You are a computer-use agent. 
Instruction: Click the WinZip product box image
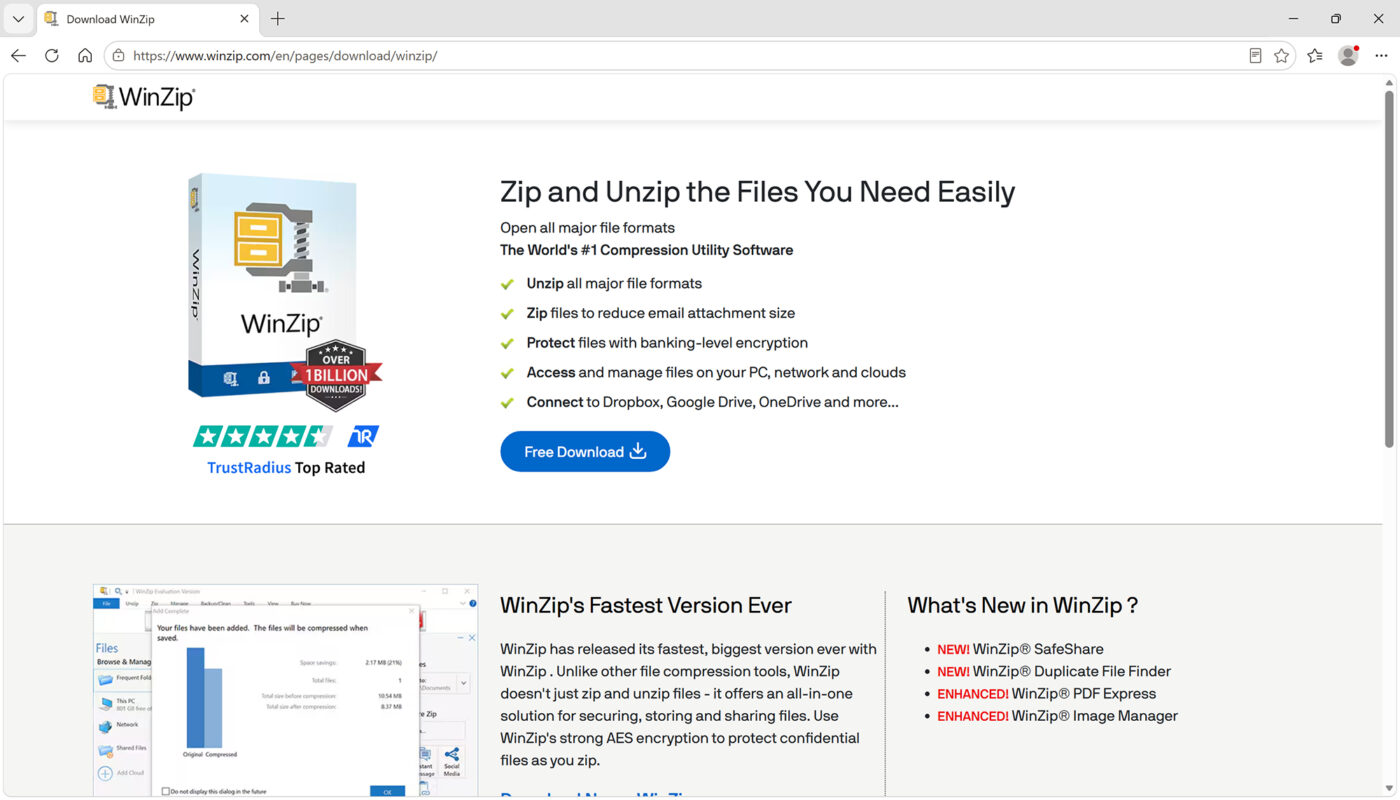pyautogui.click(x=273, y=287)
